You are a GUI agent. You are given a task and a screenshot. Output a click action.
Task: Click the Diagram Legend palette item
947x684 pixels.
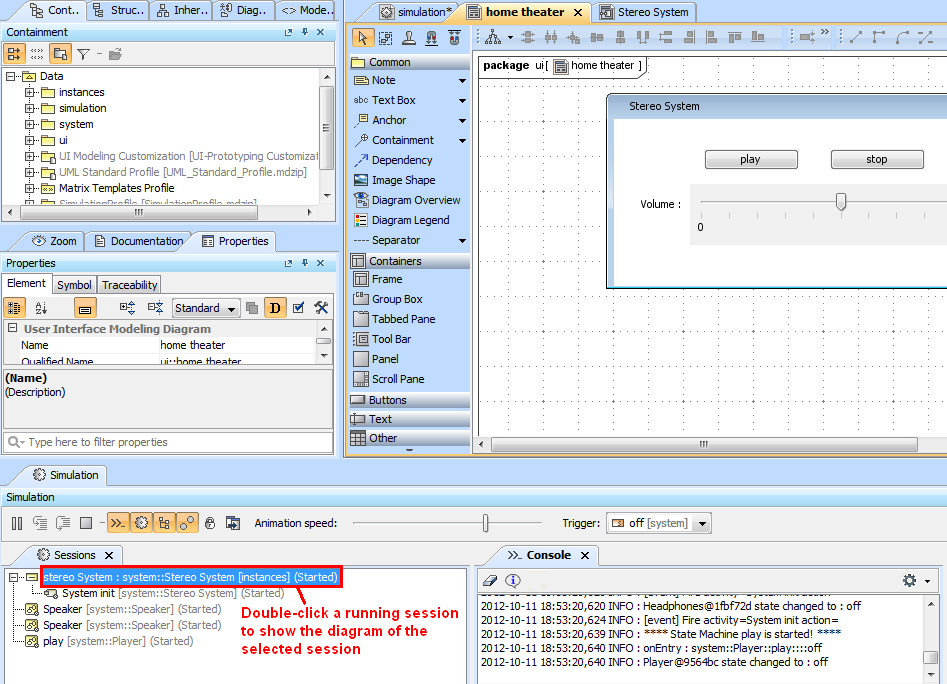click(x=410, y=220)
